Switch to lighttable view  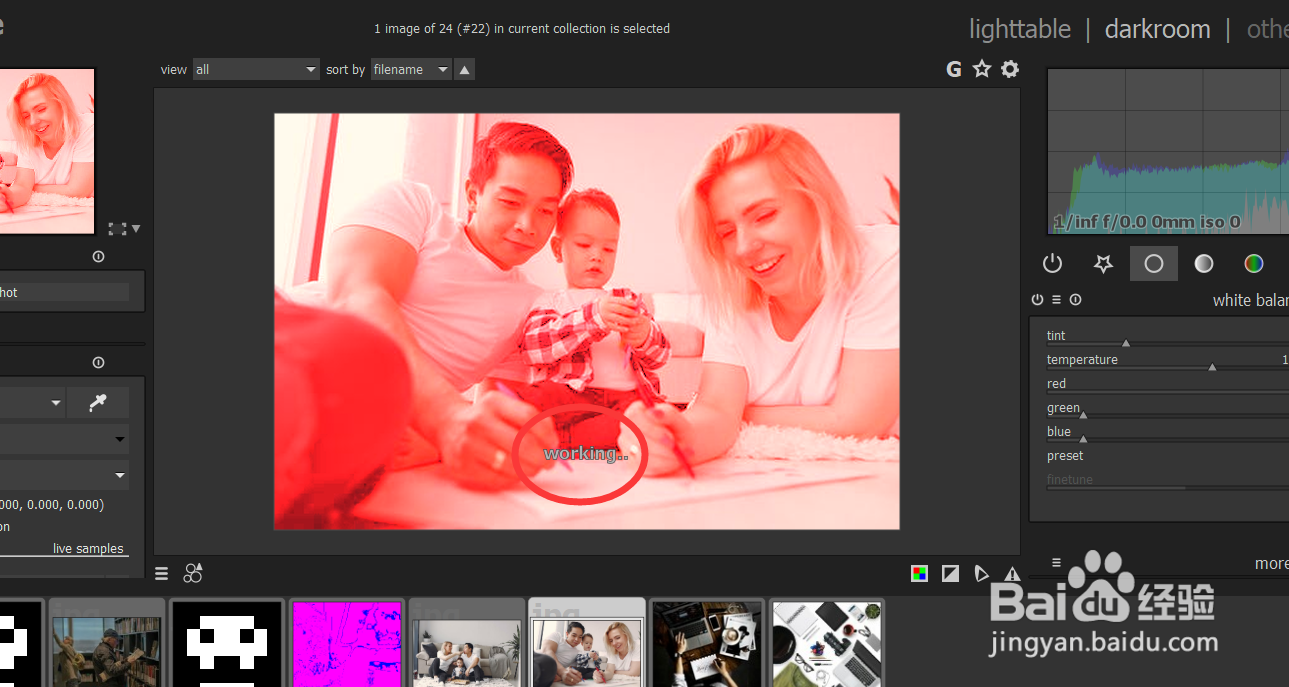coord(1020,29)
